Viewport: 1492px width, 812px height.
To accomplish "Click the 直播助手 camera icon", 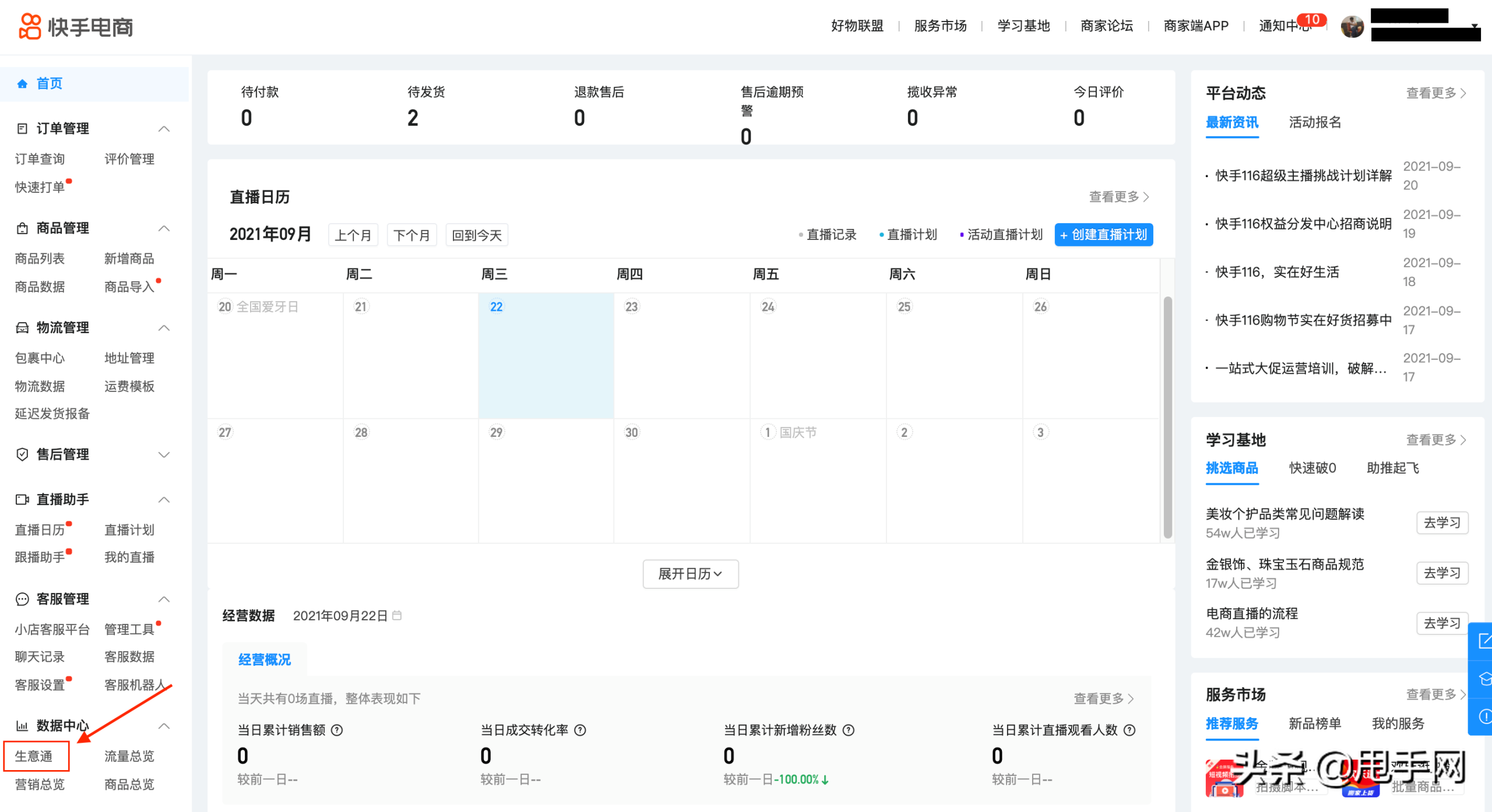I will pos(22,499).
